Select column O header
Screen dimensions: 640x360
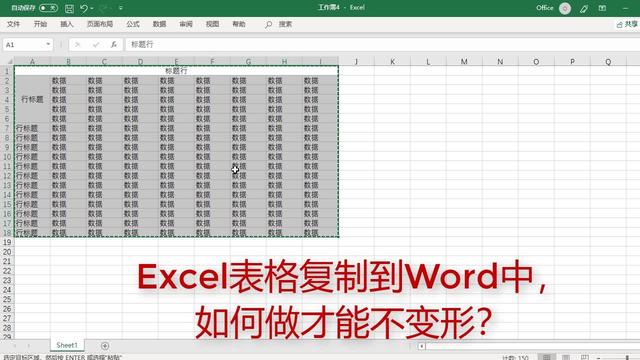click(536, 62)
